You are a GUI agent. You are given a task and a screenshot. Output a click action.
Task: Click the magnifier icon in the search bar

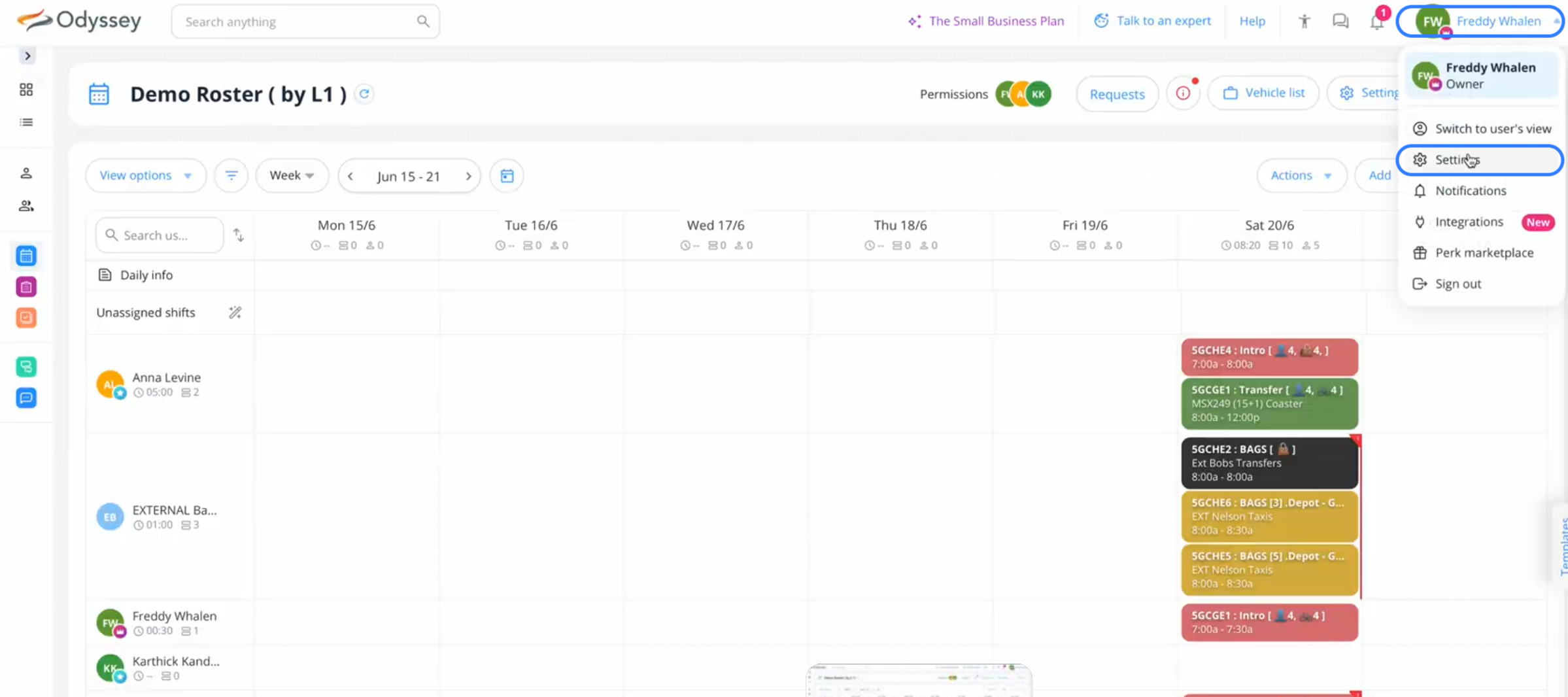[423, 22]
